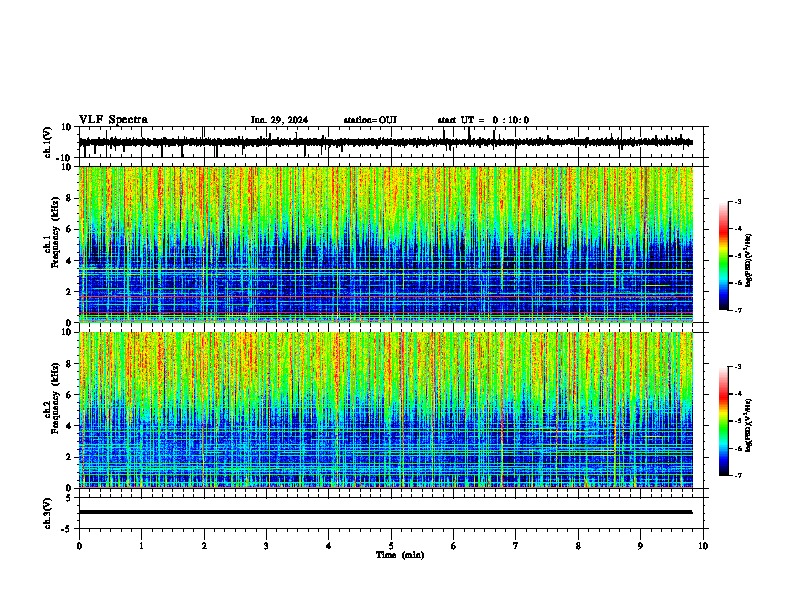Click the time axis tick label '5'
This screenshot has width=792, height=612.
pos(391,546)
